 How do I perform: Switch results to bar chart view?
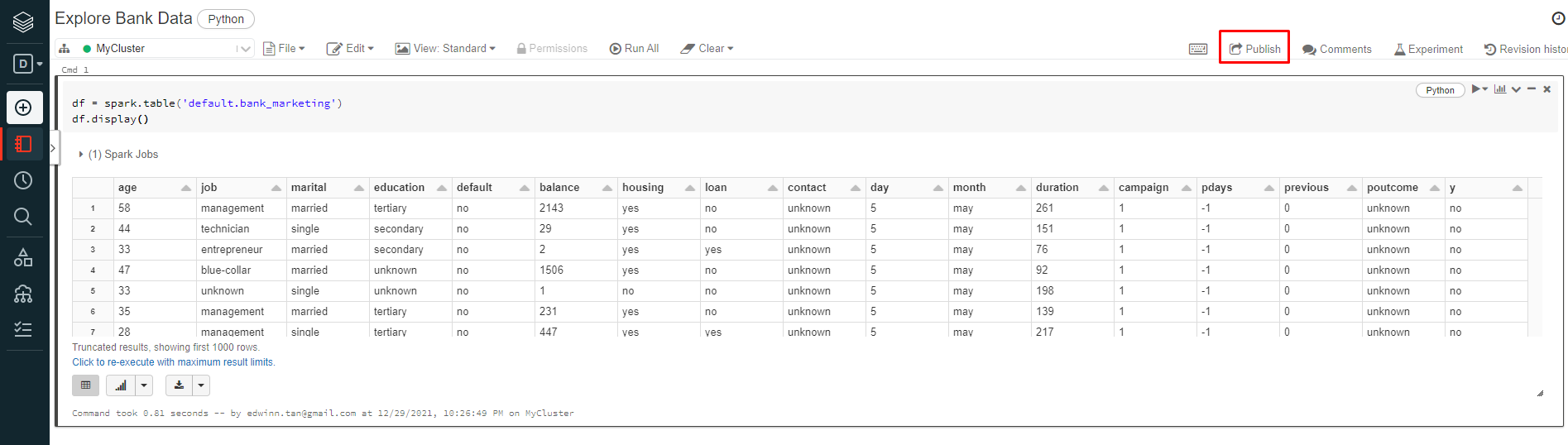click(121, 385)
